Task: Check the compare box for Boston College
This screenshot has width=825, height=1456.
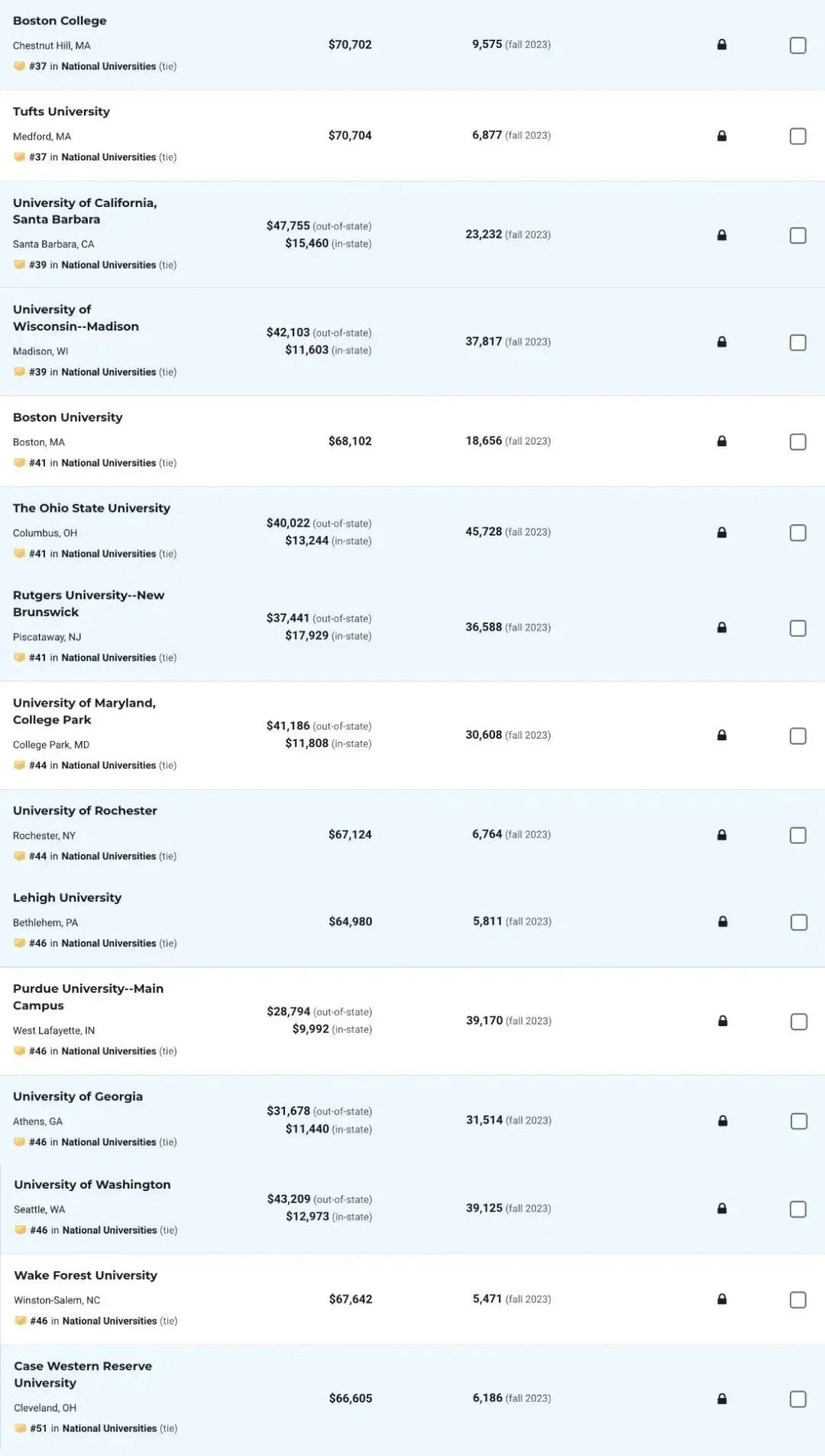Action: [x=797, y=45]
